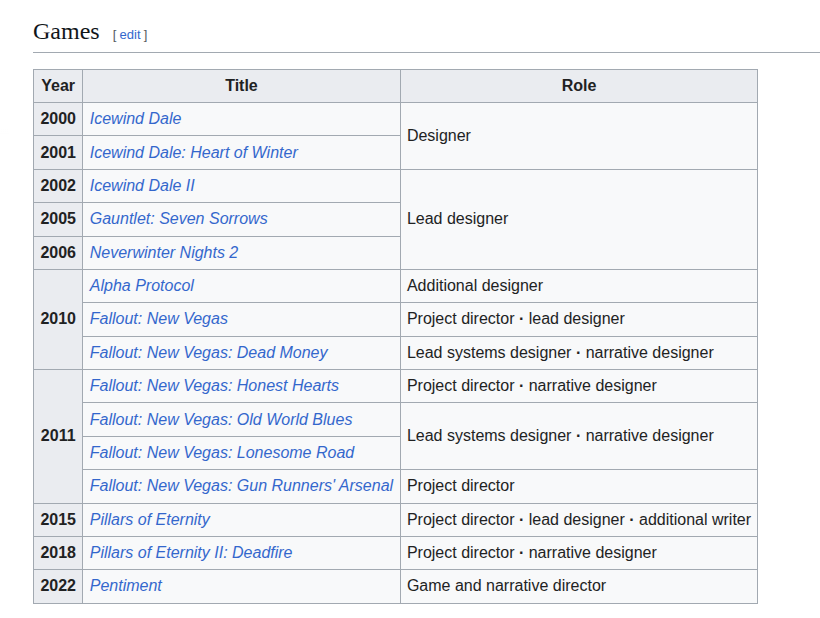Select the Games section heading

[x=66, y=32]
